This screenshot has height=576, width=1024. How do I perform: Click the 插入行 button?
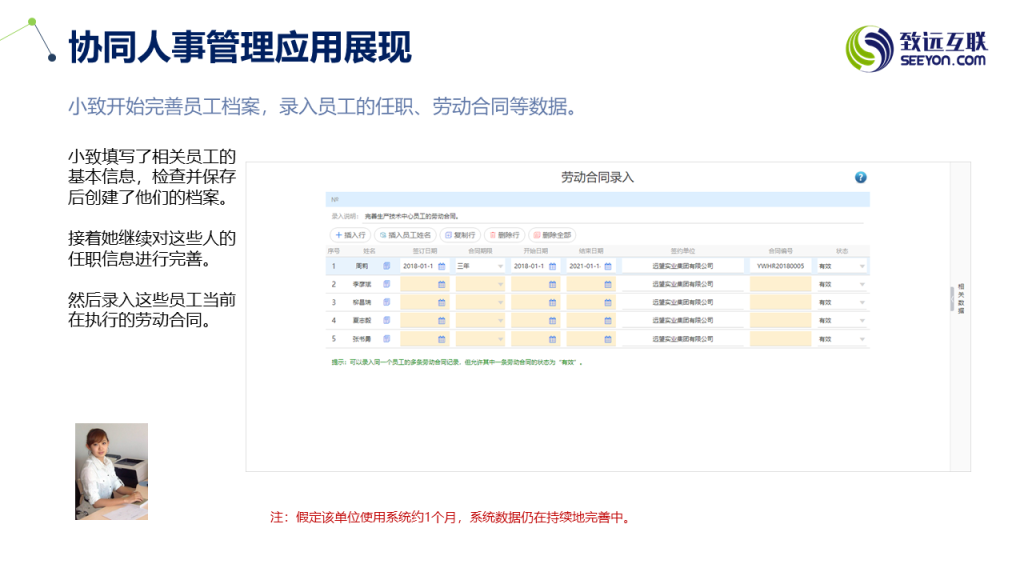350,234
